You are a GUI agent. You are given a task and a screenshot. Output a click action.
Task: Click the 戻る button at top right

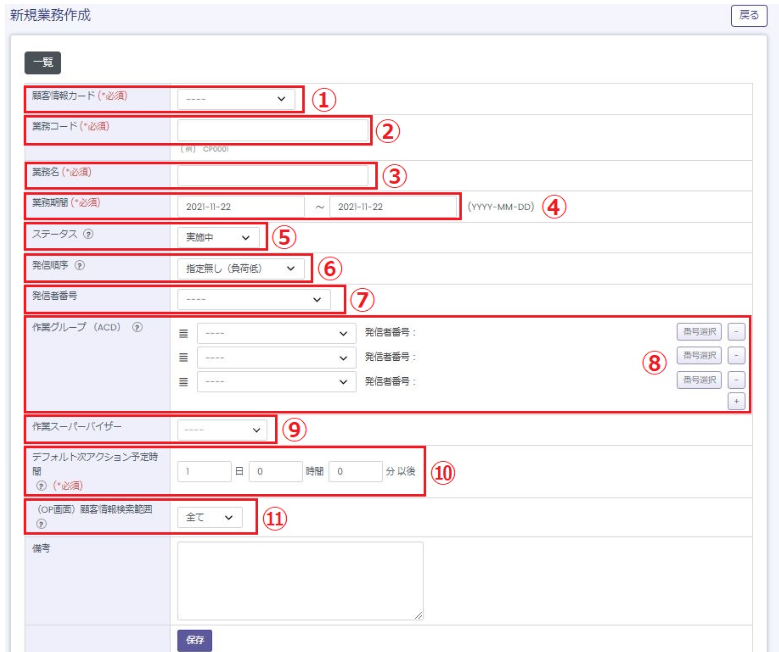pyautogui.click(x=748, y=15)
